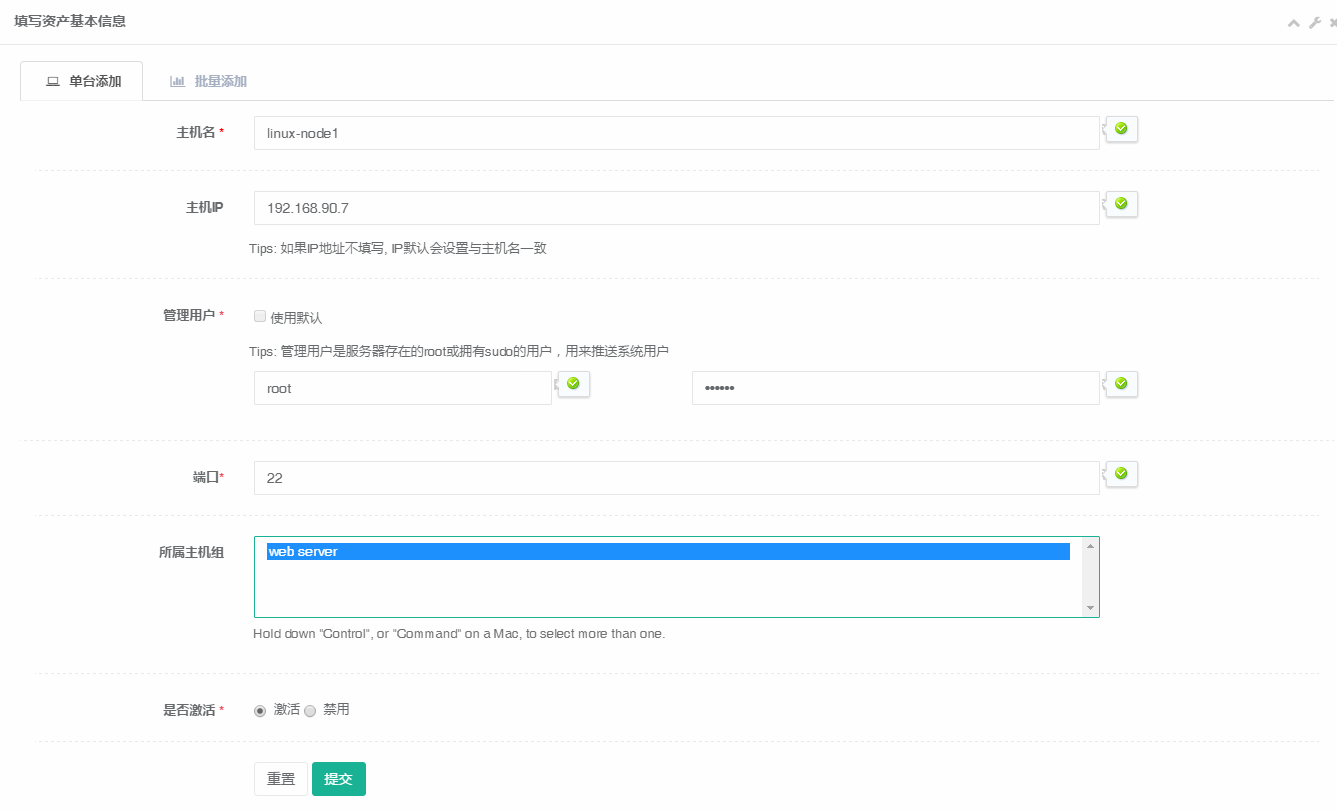The image size is (1337, 811).
Task: Click the green check icon next to host IP
Action: (1121, 203)
